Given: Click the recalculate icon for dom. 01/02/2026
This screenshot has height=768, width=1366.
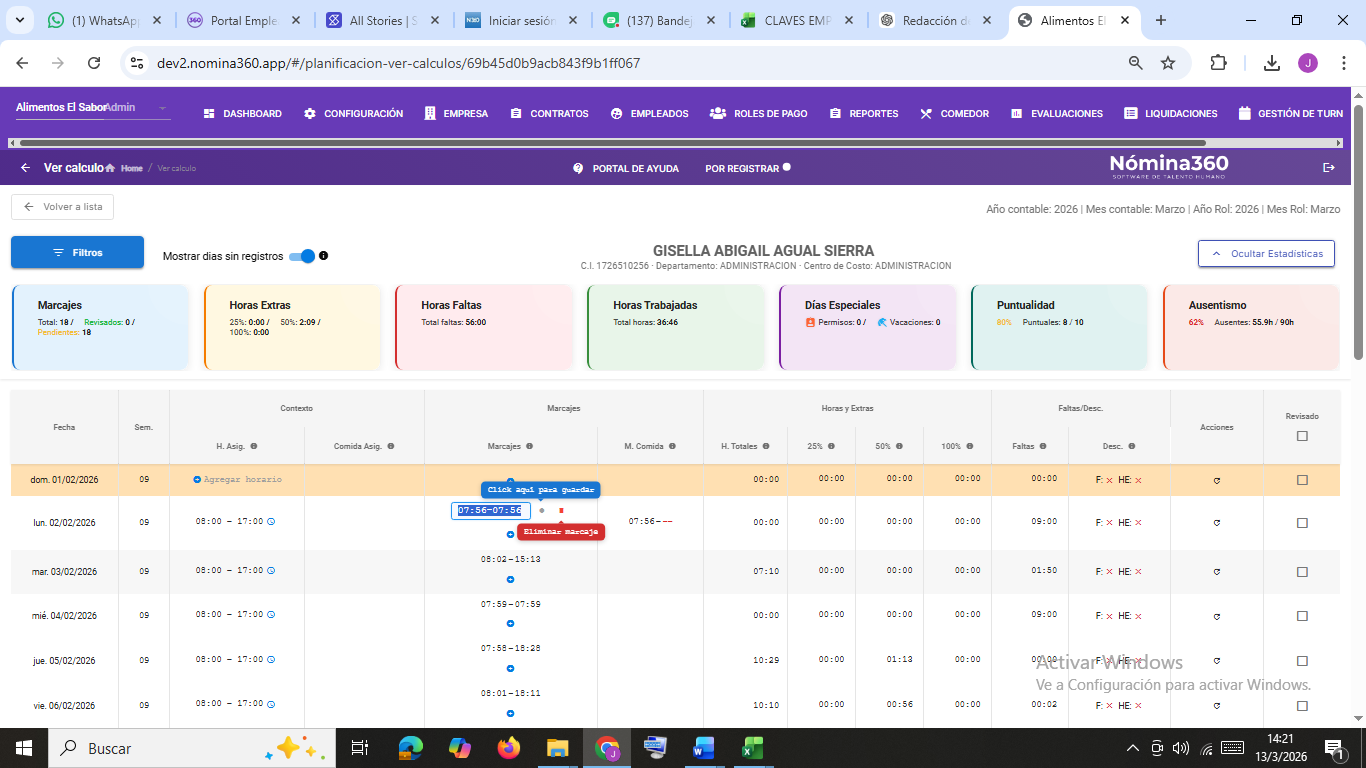Looking at the screenshot, I should 1217,481.
